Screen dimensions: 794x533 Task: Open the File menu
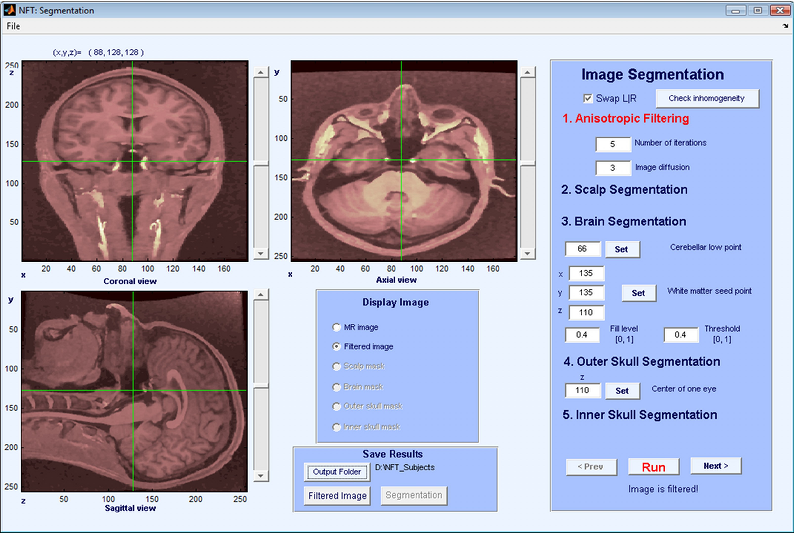[13, 26]
